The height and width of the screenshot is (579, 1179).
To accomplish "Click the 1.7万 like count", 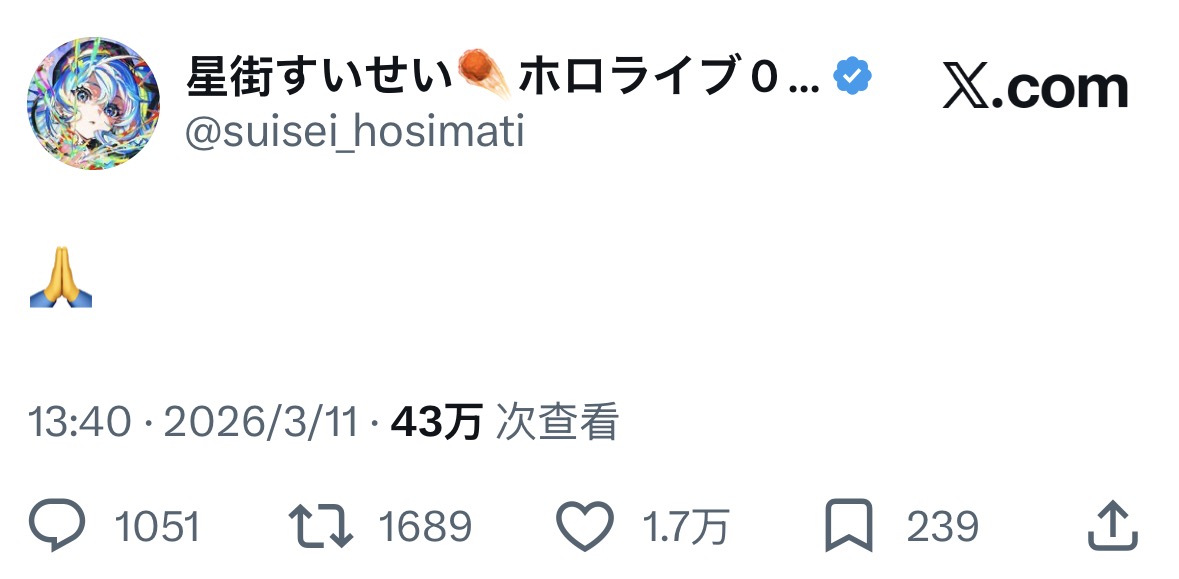I will tap(685, 526).
